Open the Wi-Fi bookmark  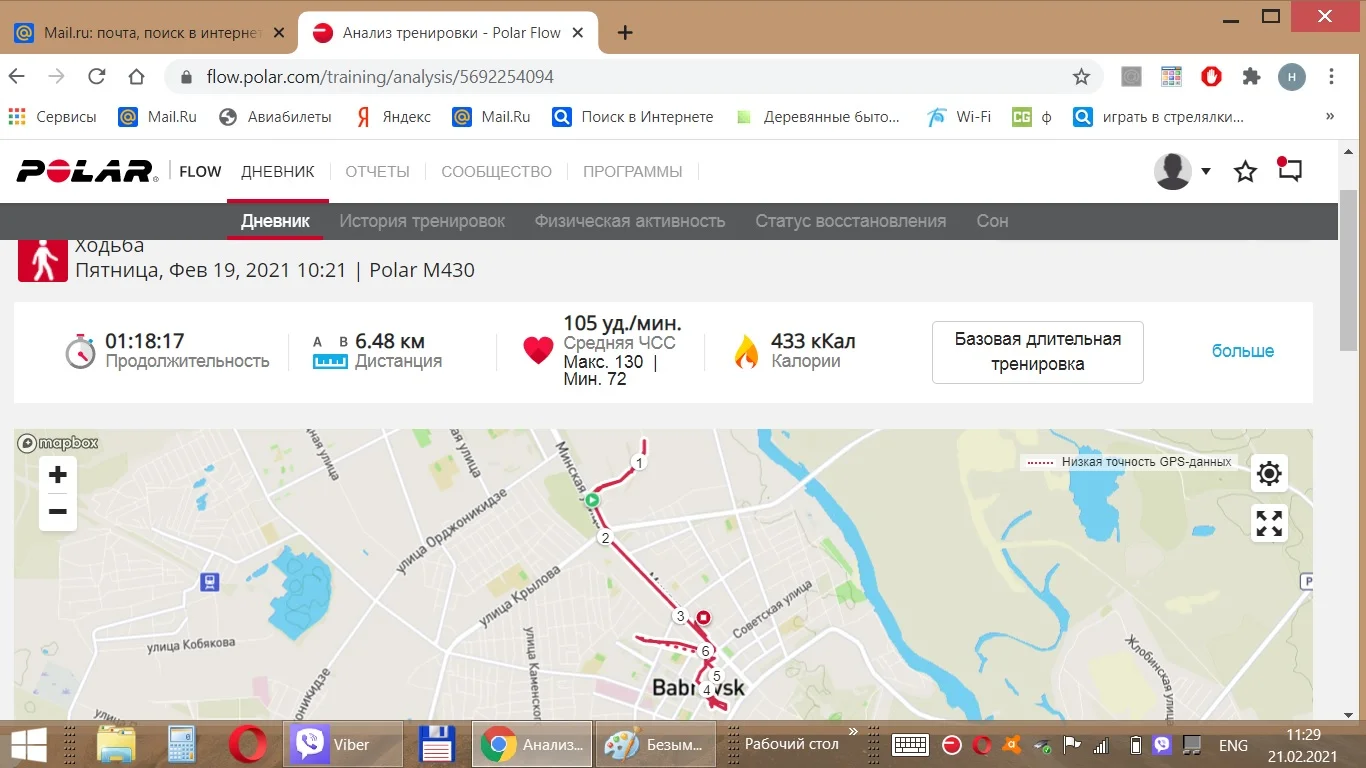click(959, 117)
